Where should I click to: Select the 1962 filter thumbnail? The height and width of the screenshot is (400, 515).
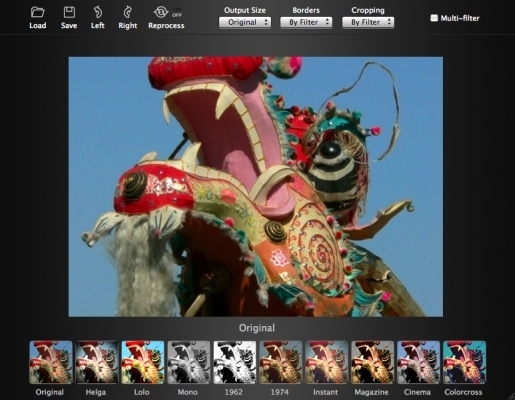click(235, 362)
